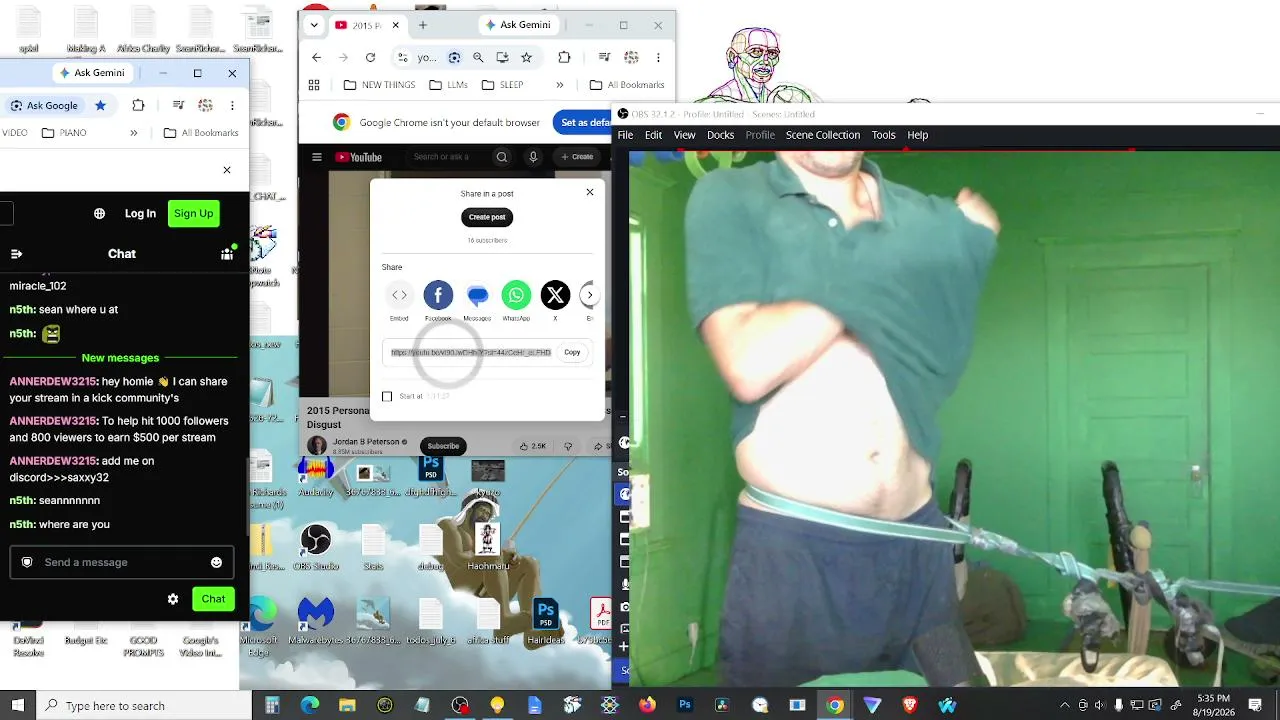The image size is (1280, 720).
Task: Open the Malwarebytes desktop shortcut
Action: point(316,622)
